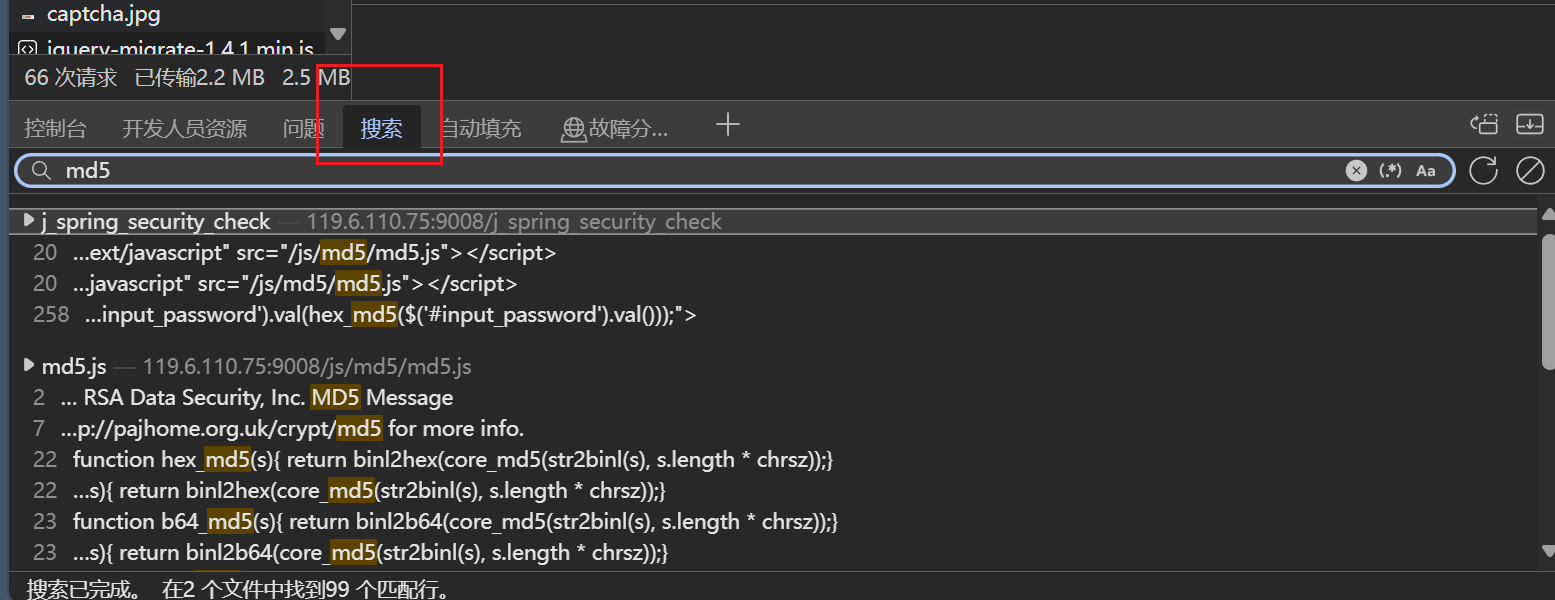1555x600 pixels.
Task: Click the '已传输2.2 MB' status text
Action: coord(200,78)
